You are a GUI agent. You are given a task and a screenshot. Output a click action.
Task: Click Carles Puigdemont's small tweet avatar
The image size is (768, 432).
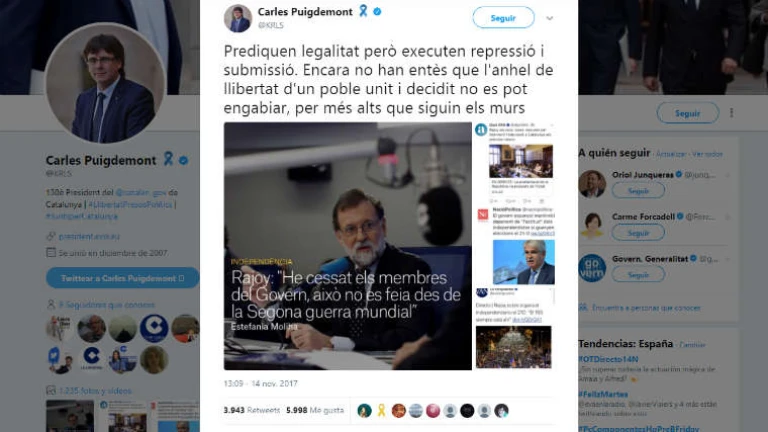[x=238, y=18]
